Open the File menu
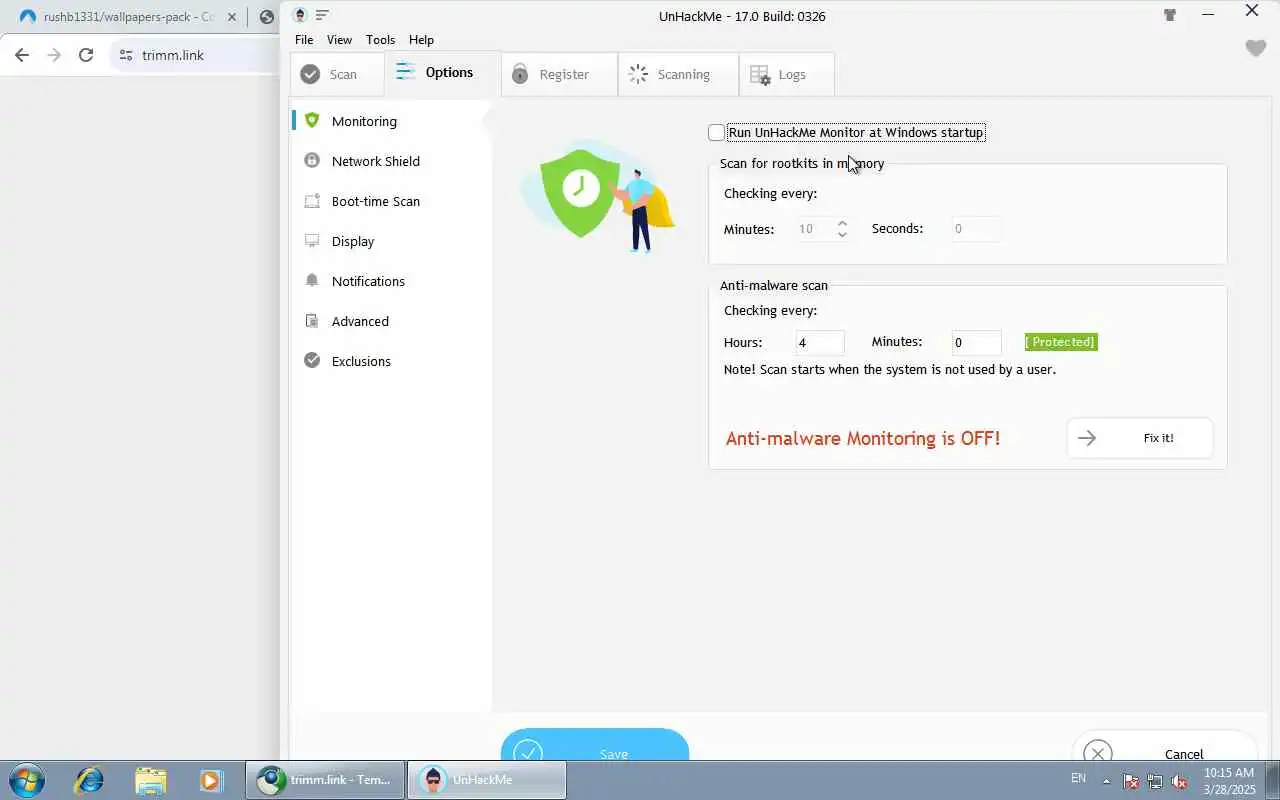 pyautogui.click(x=304, y=39)
